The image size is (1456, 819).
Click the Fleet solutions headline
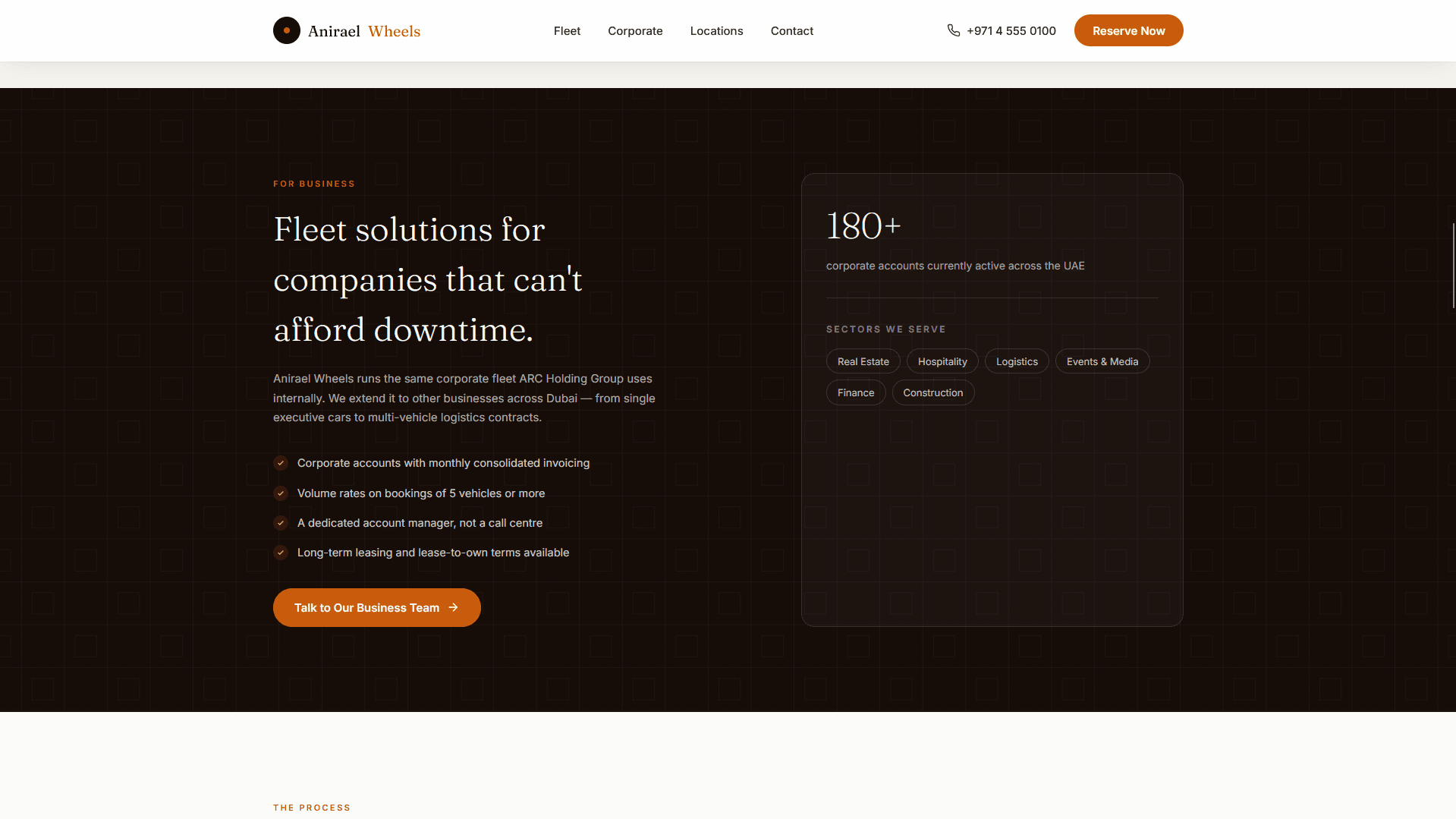[428, 280]
